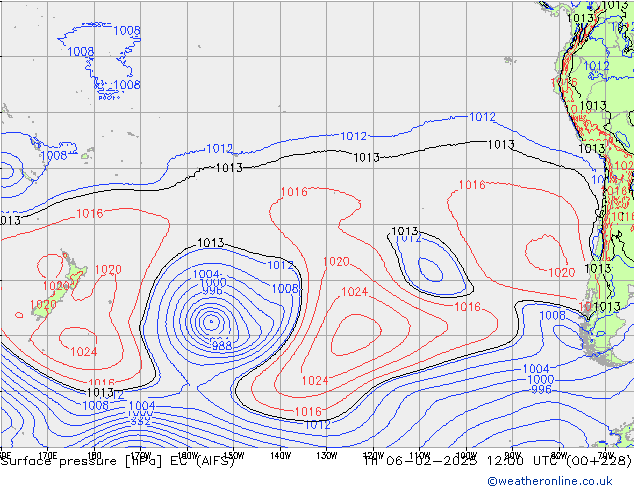Click the lowest 1008 label on the tropical contour
Image resolution: width=634 pixels, height=490 pixels.
click(127, 84)
